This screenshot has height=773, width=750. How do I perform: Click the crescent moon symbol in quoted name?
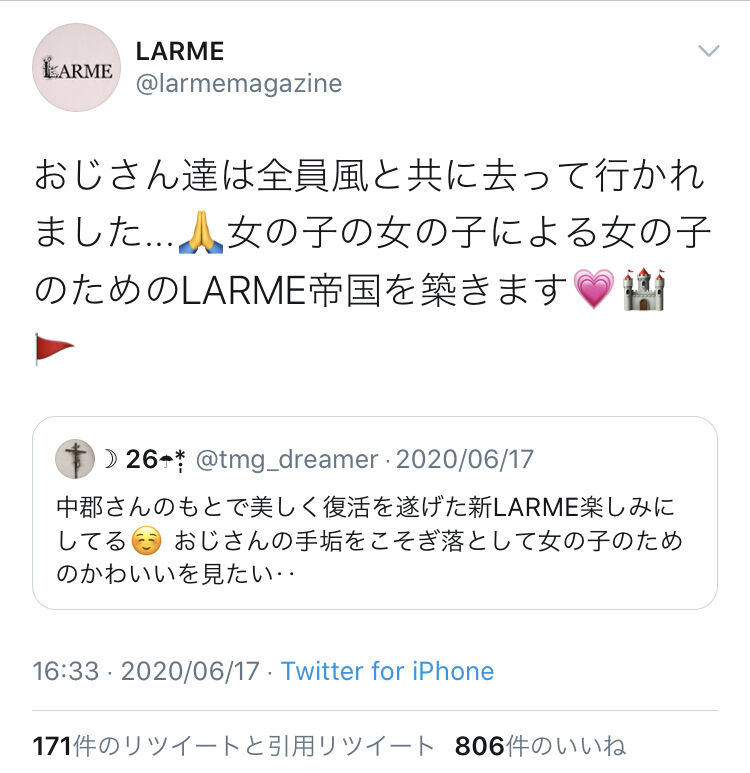111,459
